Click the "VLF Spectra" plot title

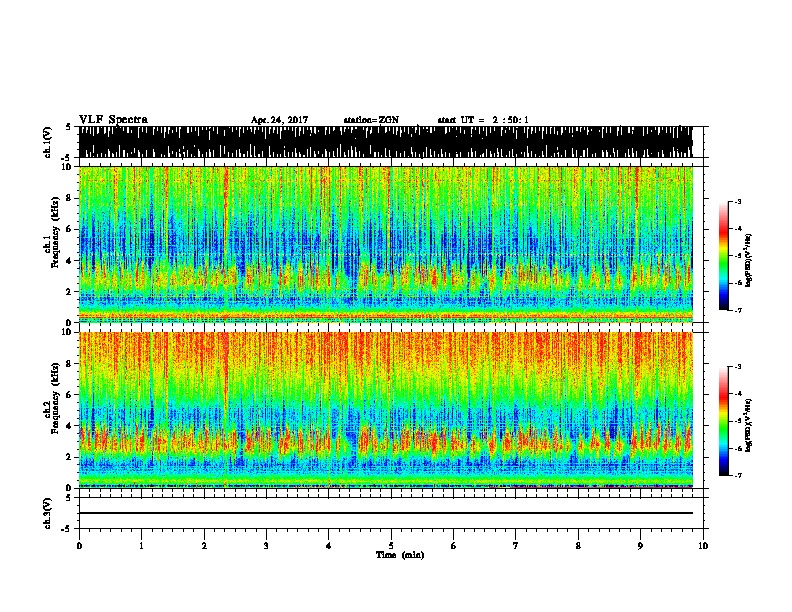click(x=113, y=120)
